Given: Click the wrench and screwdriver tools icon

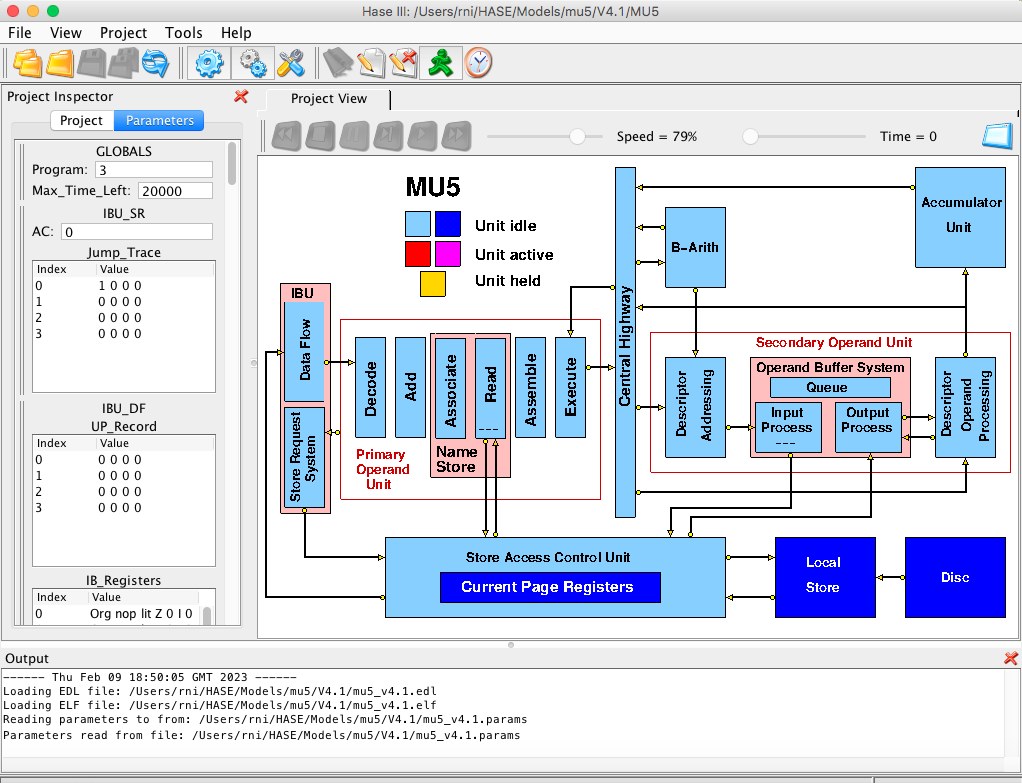Looking at the screenshot, I should click(291, 63).
